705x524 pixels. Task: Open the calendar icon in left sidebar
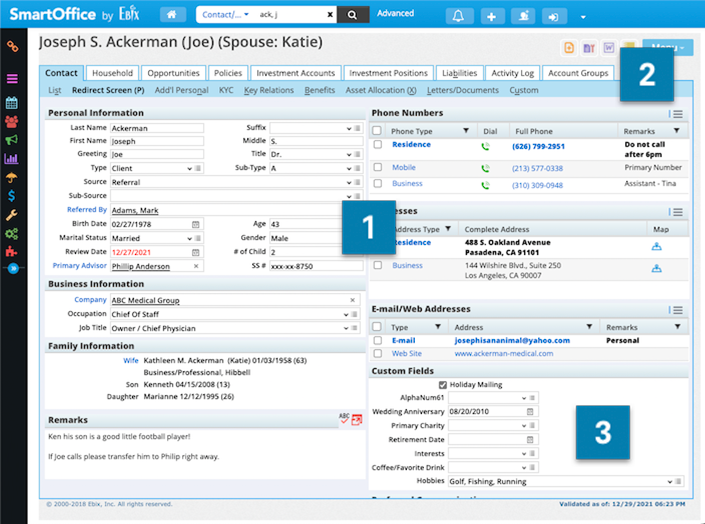12,103
